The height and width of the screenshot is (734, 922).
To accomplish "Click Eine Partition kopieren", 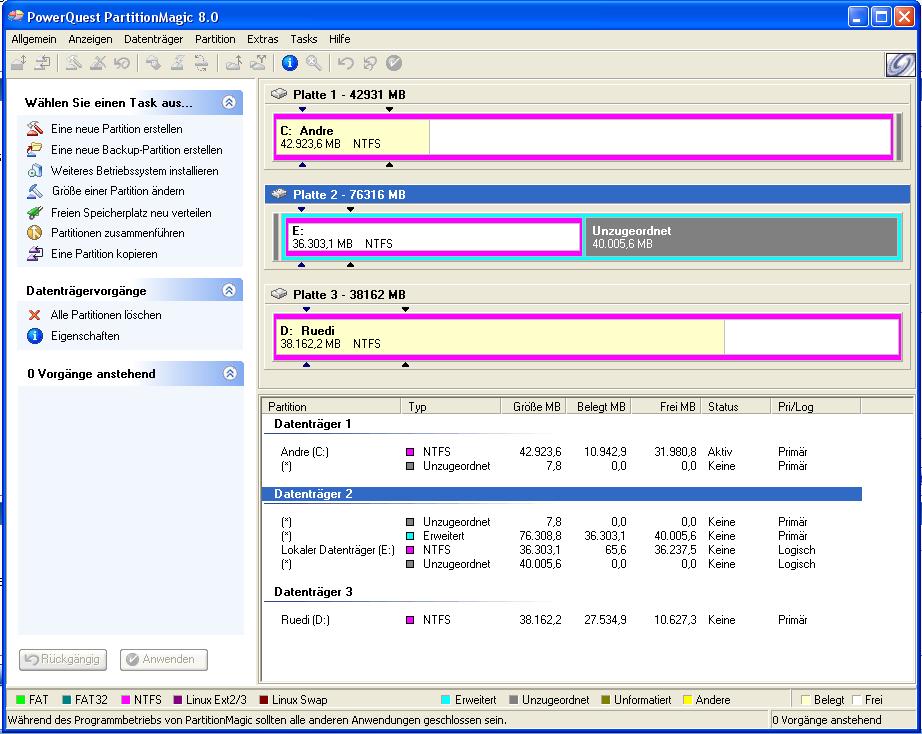I will [x=104, y=254].
